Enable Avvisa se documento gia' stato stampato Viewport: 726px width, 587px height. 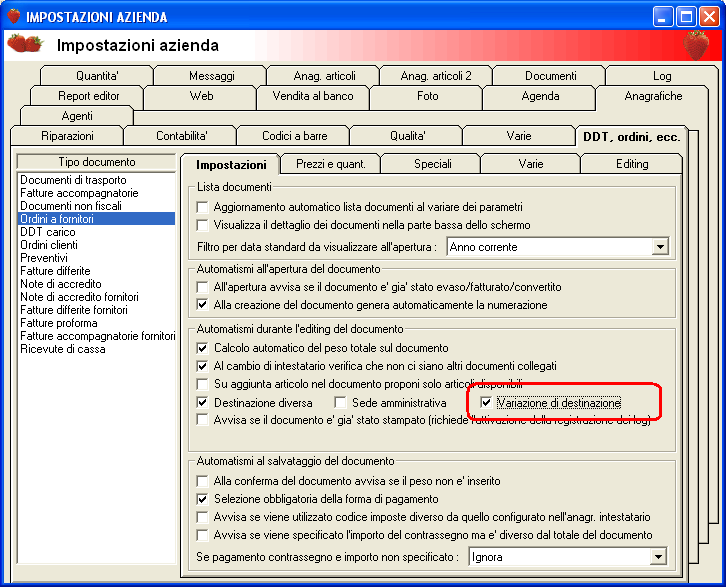(x=202, y=420)
